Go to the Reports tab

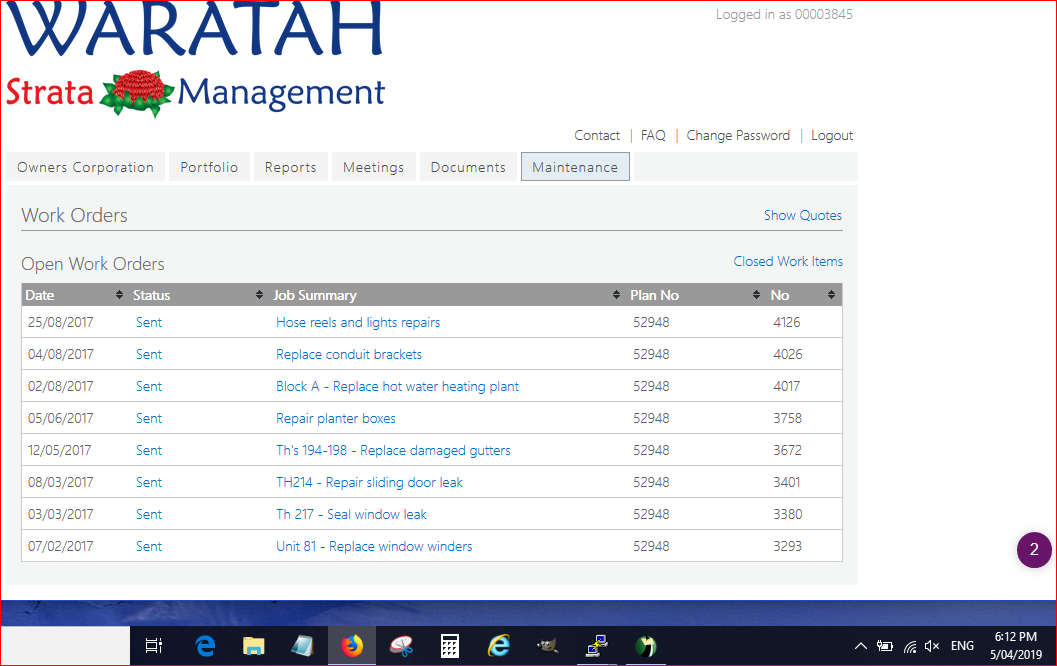[291, 166]
